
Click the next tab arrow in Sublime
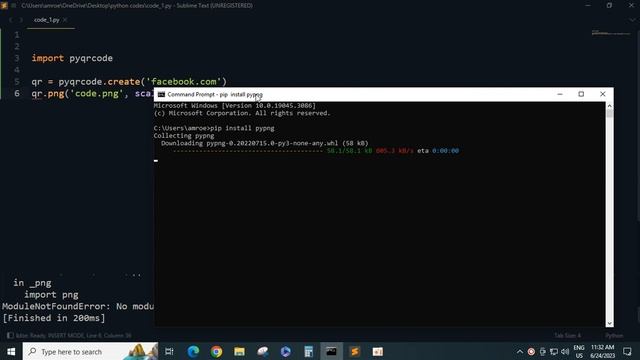point(21,20)
